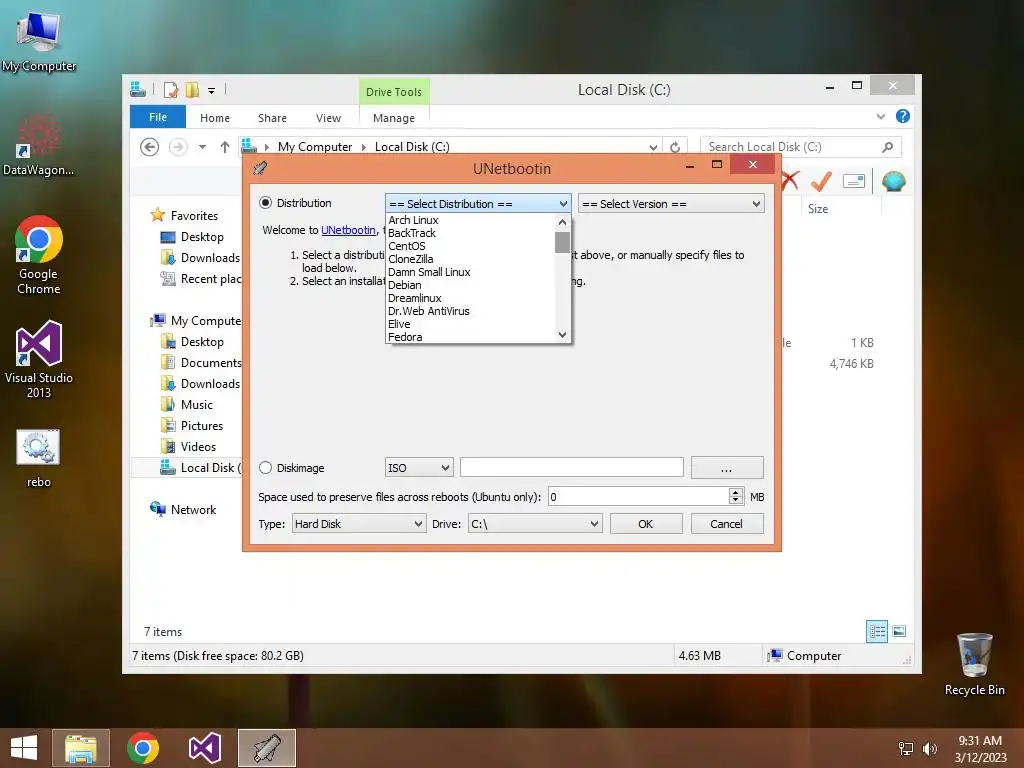Click Explorer Help question mark icon
1024x768 pixels.
903,116
